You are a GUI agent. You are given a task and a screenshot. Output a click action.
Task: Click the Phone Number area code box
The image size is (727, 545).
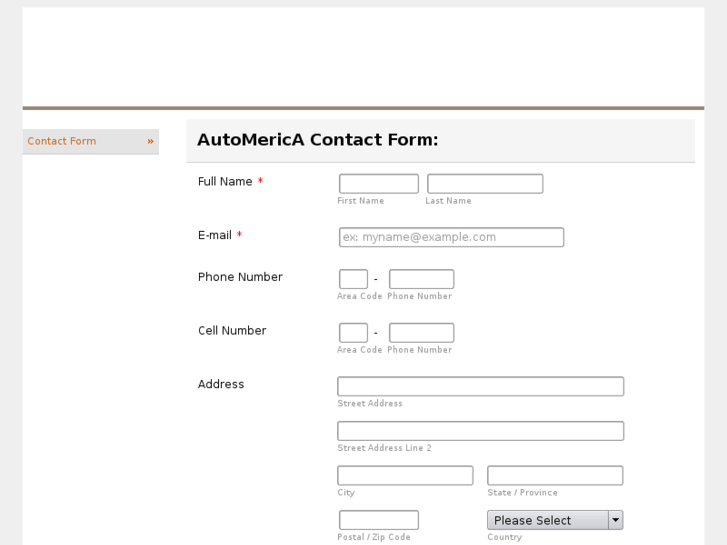353,279
